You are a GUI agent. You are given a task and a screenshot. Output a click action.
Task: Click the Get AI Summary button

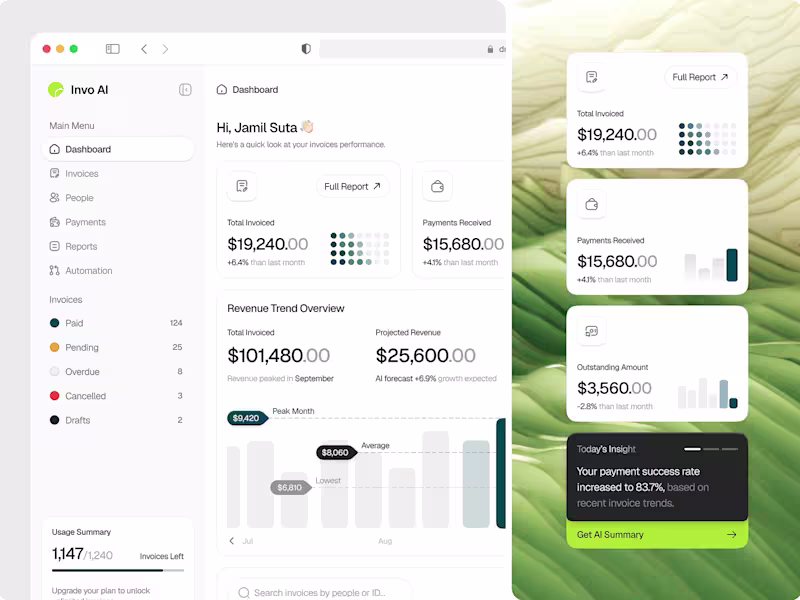[x=656, y=536]
